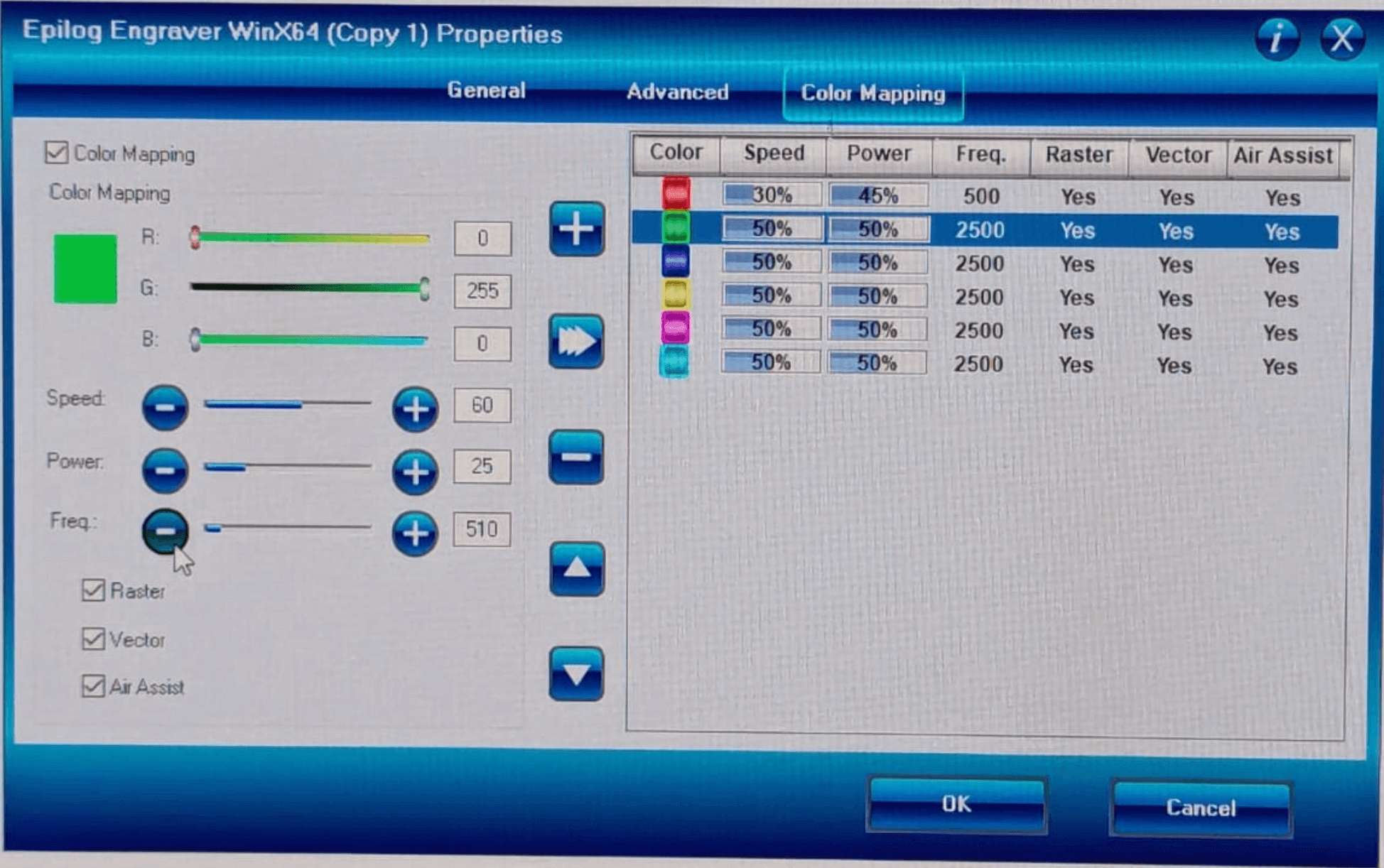Click the 500 frequency value in red row
This screenshot has height=868, width=1384.
[x=981, y=196]
